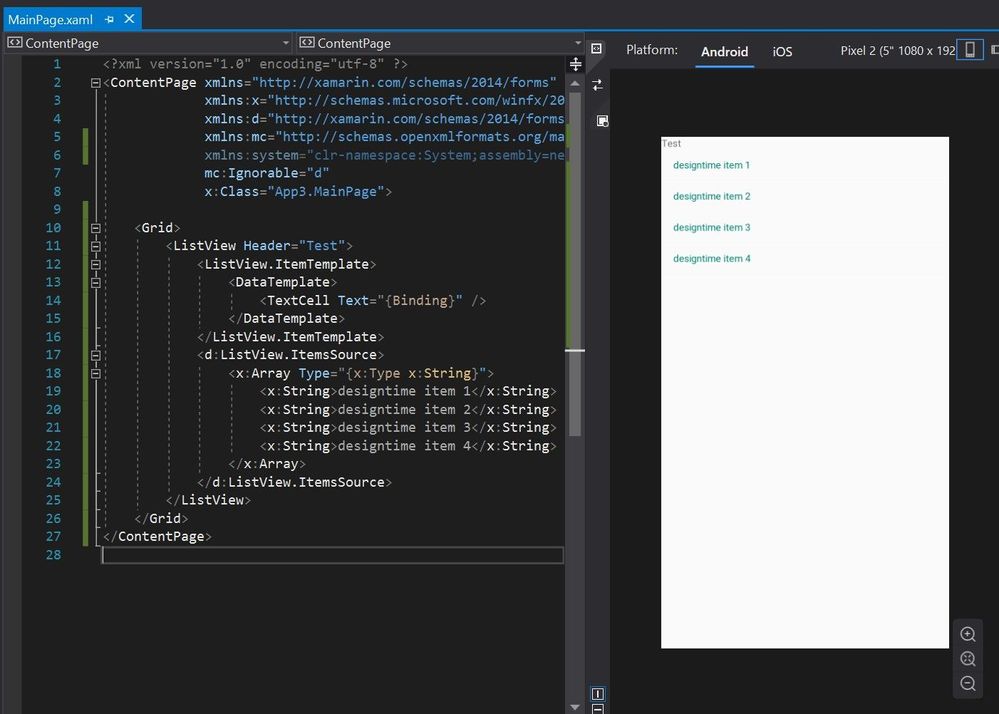Switch preview platform to iOS
999x714 pixels.
coord(782,51)
